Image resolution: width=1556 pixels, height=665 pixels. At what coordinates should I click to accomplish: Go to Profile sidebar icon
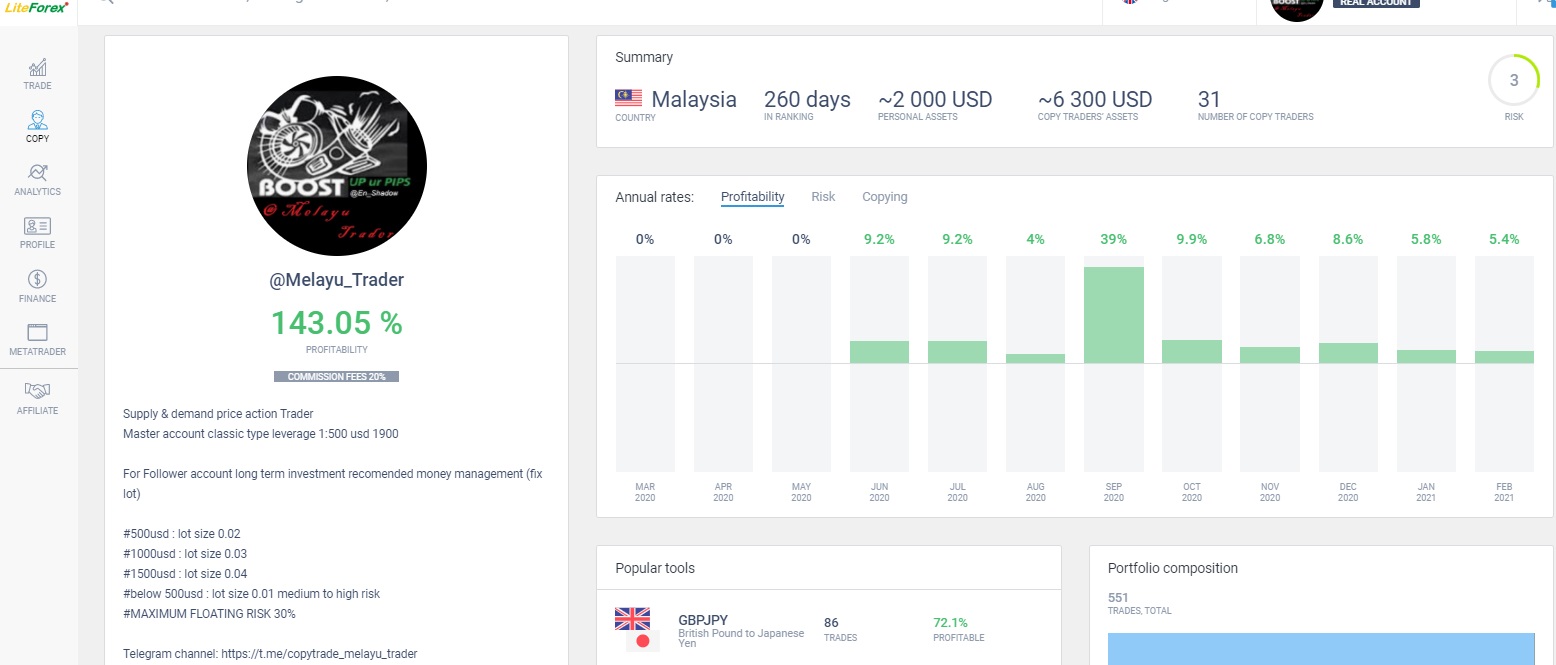click(38, 234)
